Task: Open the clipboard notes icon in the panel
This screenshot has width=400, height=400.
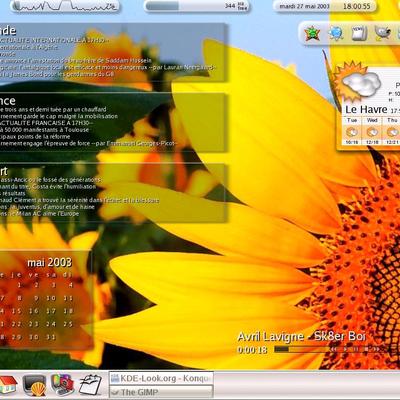Action: [x=90, y=385]
